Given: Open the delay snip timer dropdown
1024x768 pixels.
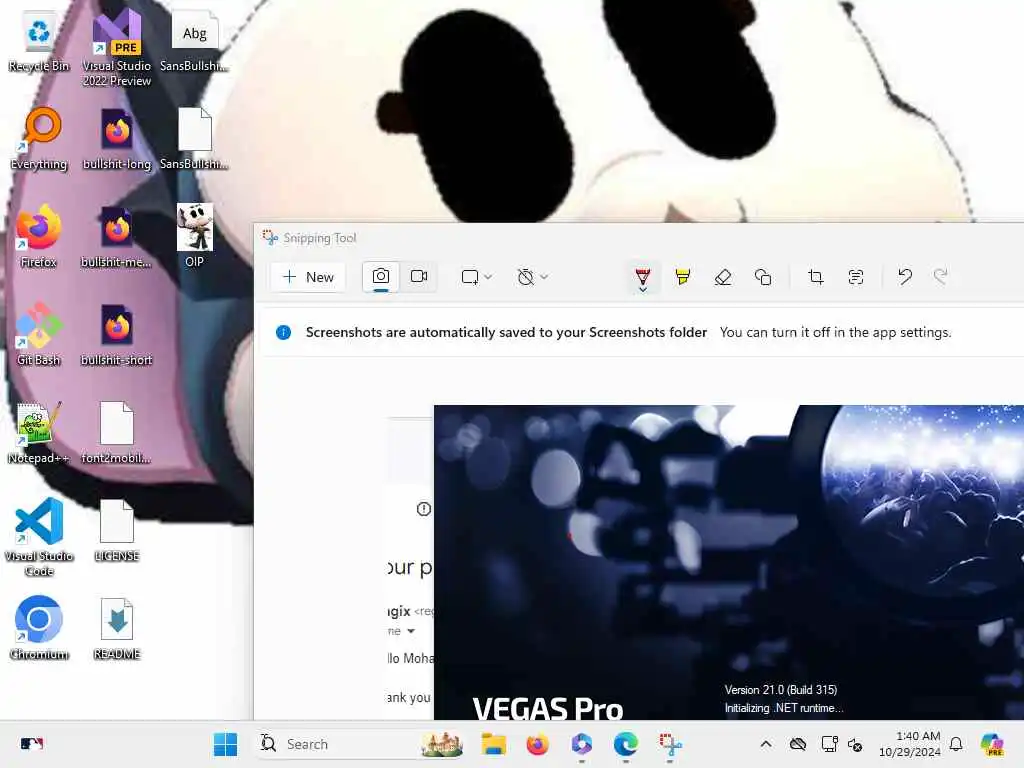Looking at the screenshot, I should (532, 277).
